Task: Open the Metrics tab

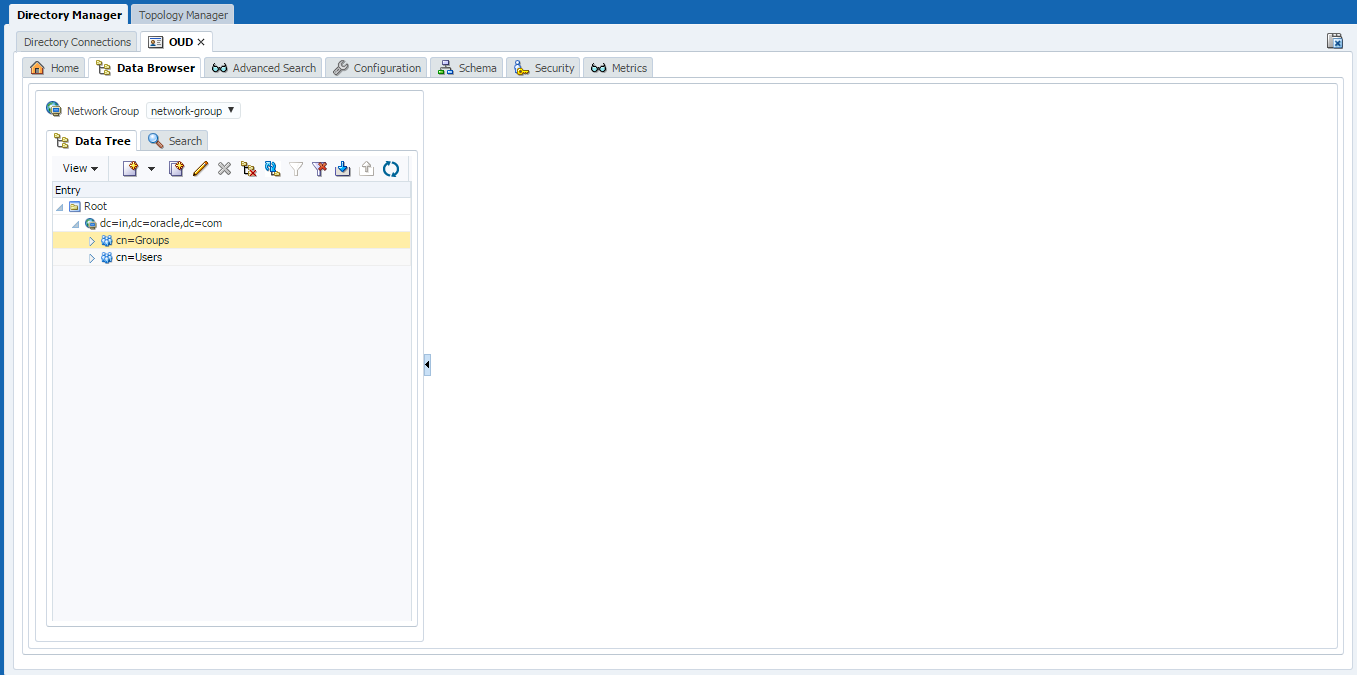Action: pyautogui.click(x=618, y=68)
